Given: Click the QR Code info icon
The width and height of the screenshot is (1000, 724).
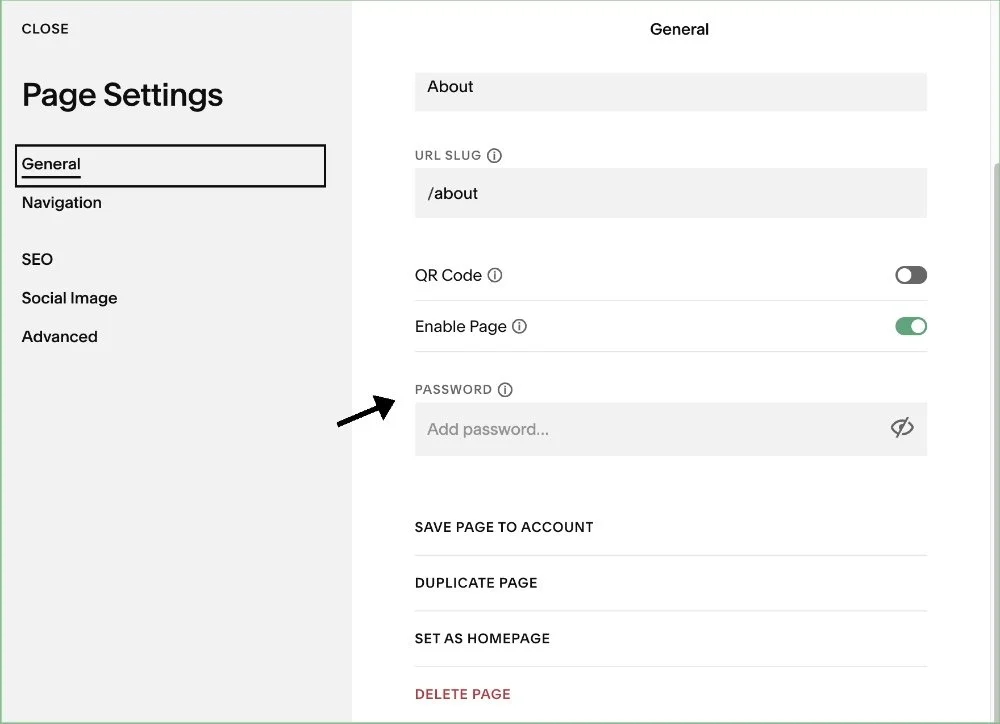Looking at the screenshot, I should [495, 275].
